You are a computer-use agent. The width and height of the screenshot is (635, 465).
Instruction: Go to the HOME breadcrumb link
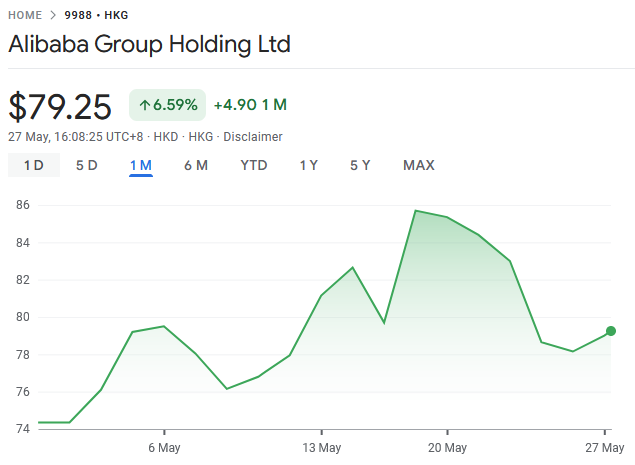[x=25, y=16]
